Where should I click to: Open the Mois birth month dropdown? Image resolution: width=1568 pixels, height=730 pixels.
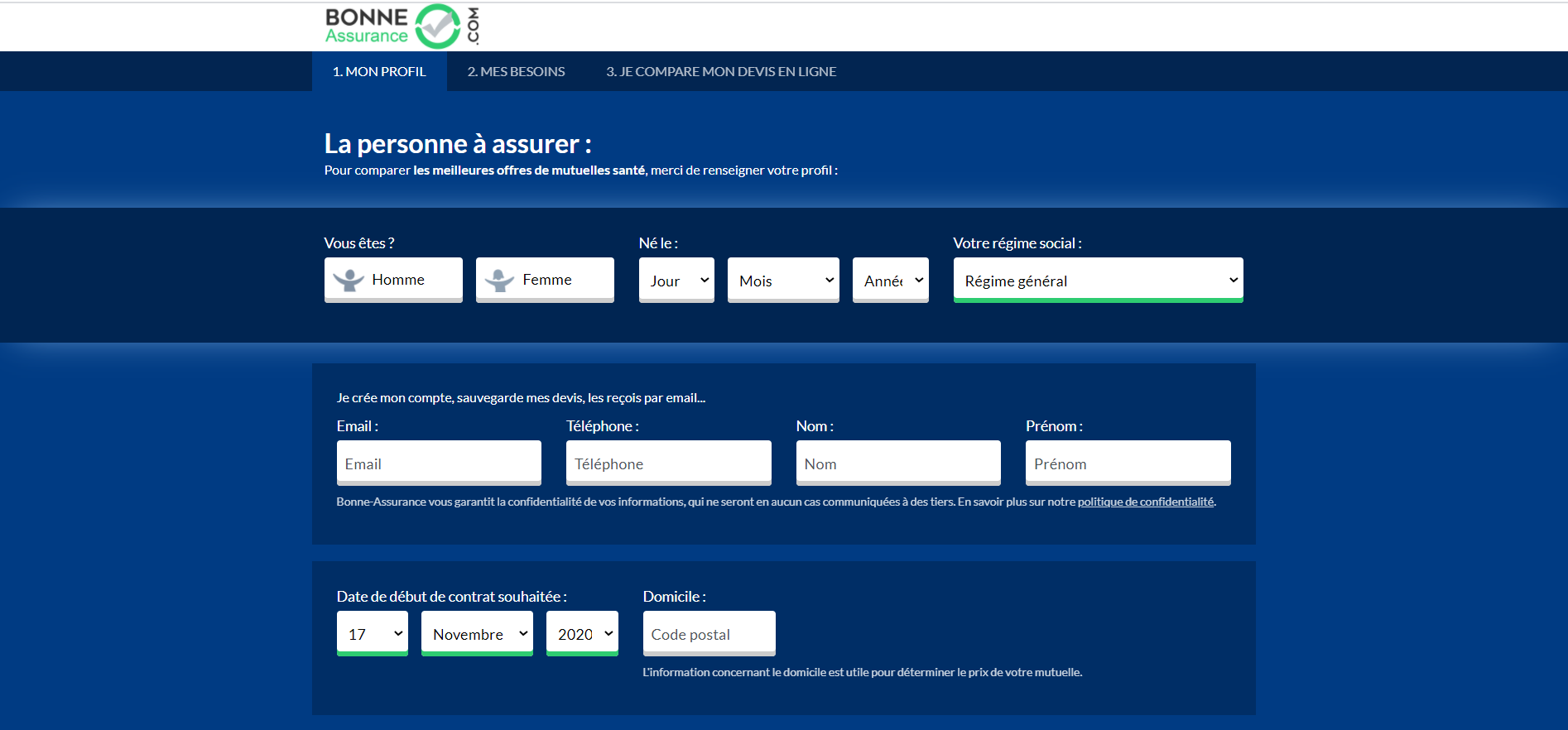(783, 281)
